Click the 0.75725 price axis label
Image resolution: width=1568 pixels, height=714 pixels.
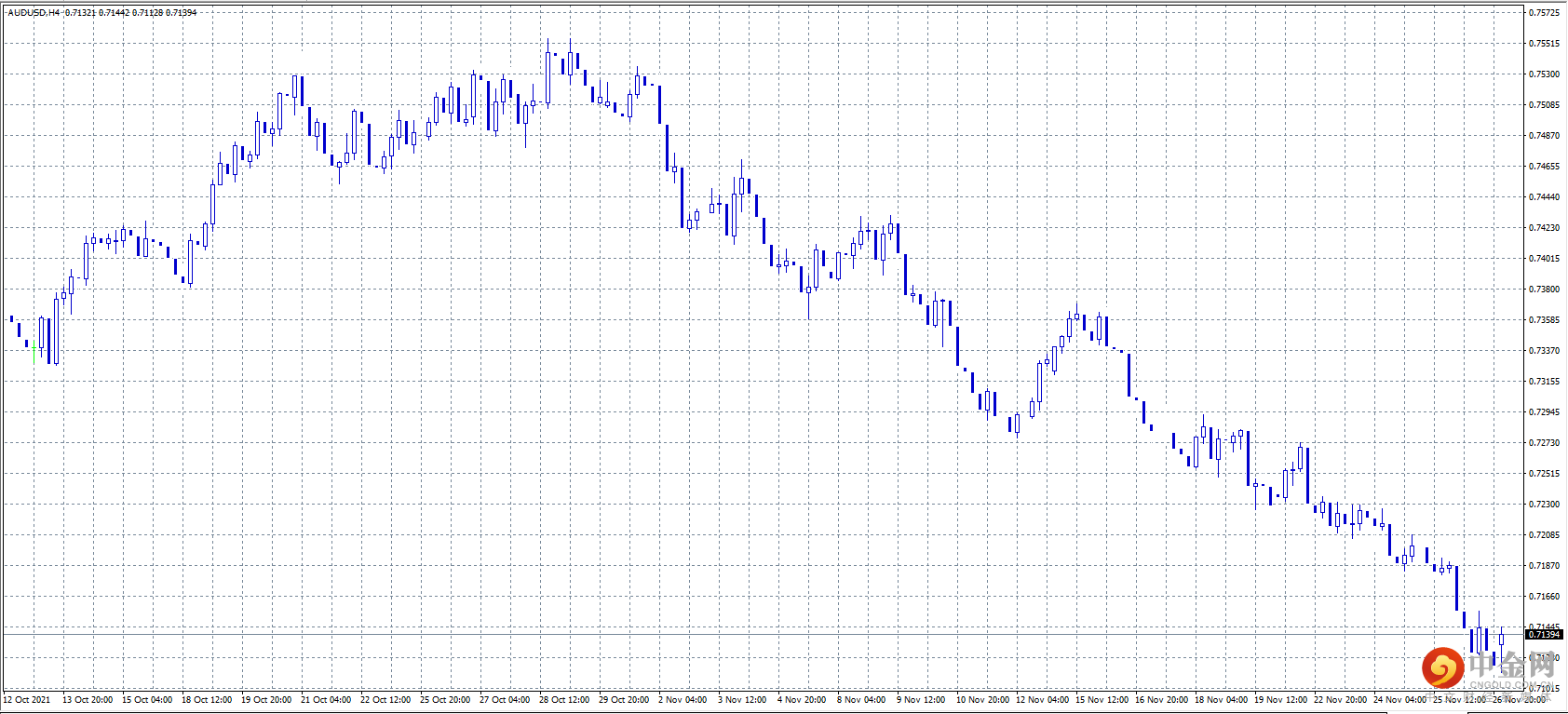coord(1544,13)
